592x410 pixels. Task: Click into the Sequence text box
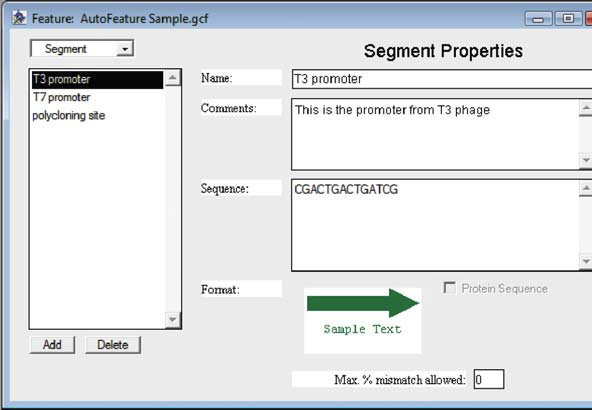point(435,225)
